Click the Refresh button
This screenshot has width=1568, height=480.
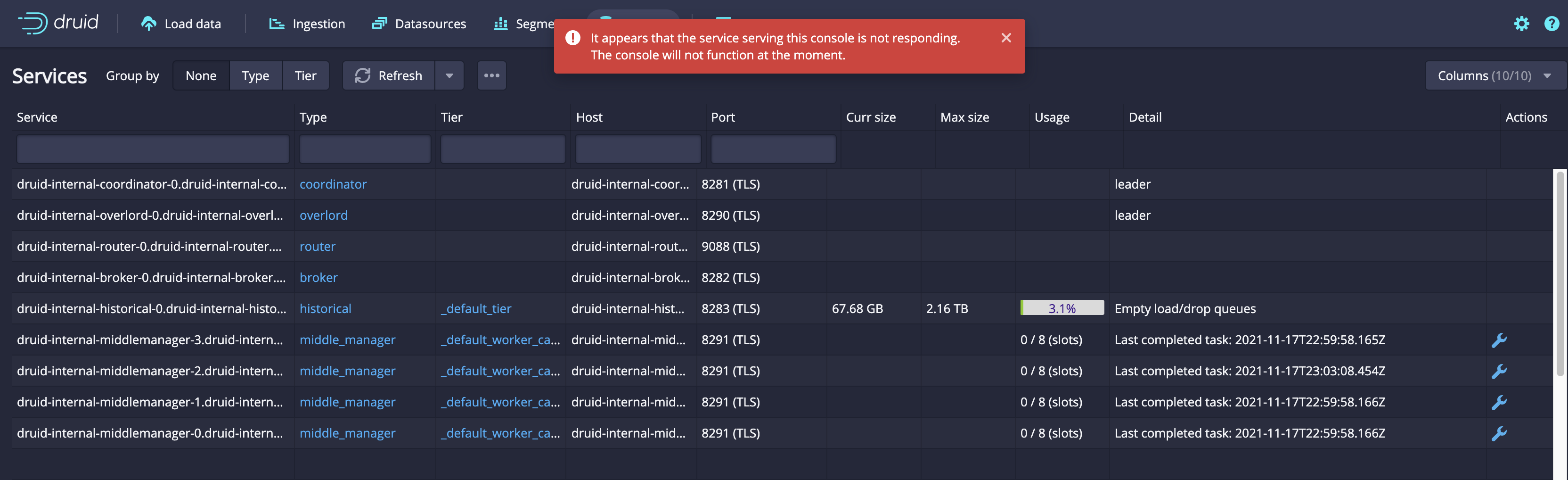coord(388,75)
